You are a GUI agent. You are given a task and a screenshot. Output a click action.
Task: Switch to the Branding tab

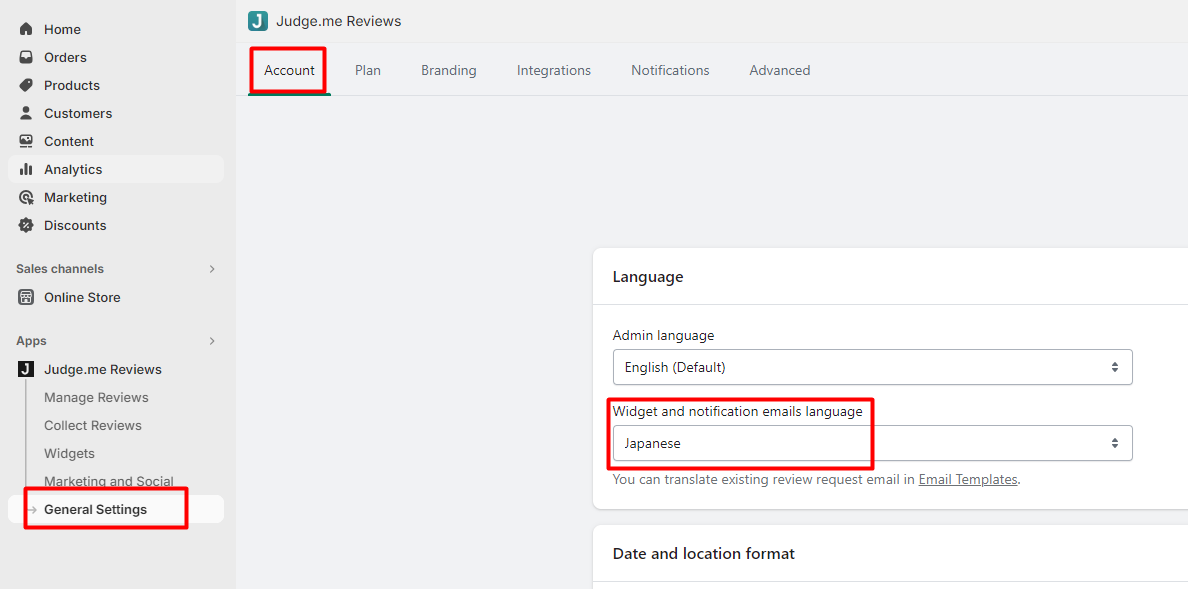(449, 70)
